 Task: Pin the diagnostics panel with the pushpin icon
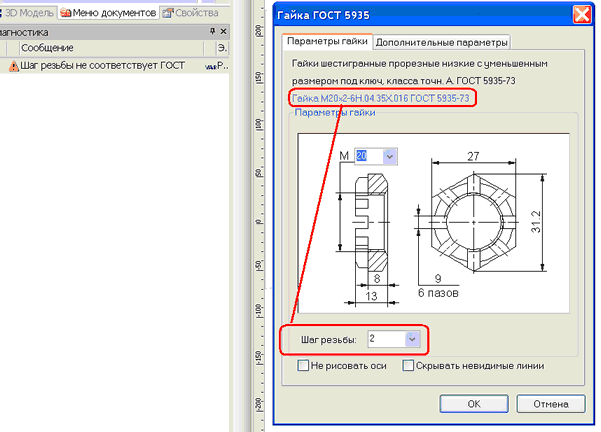pyautogui.click(x=211, y=31)
